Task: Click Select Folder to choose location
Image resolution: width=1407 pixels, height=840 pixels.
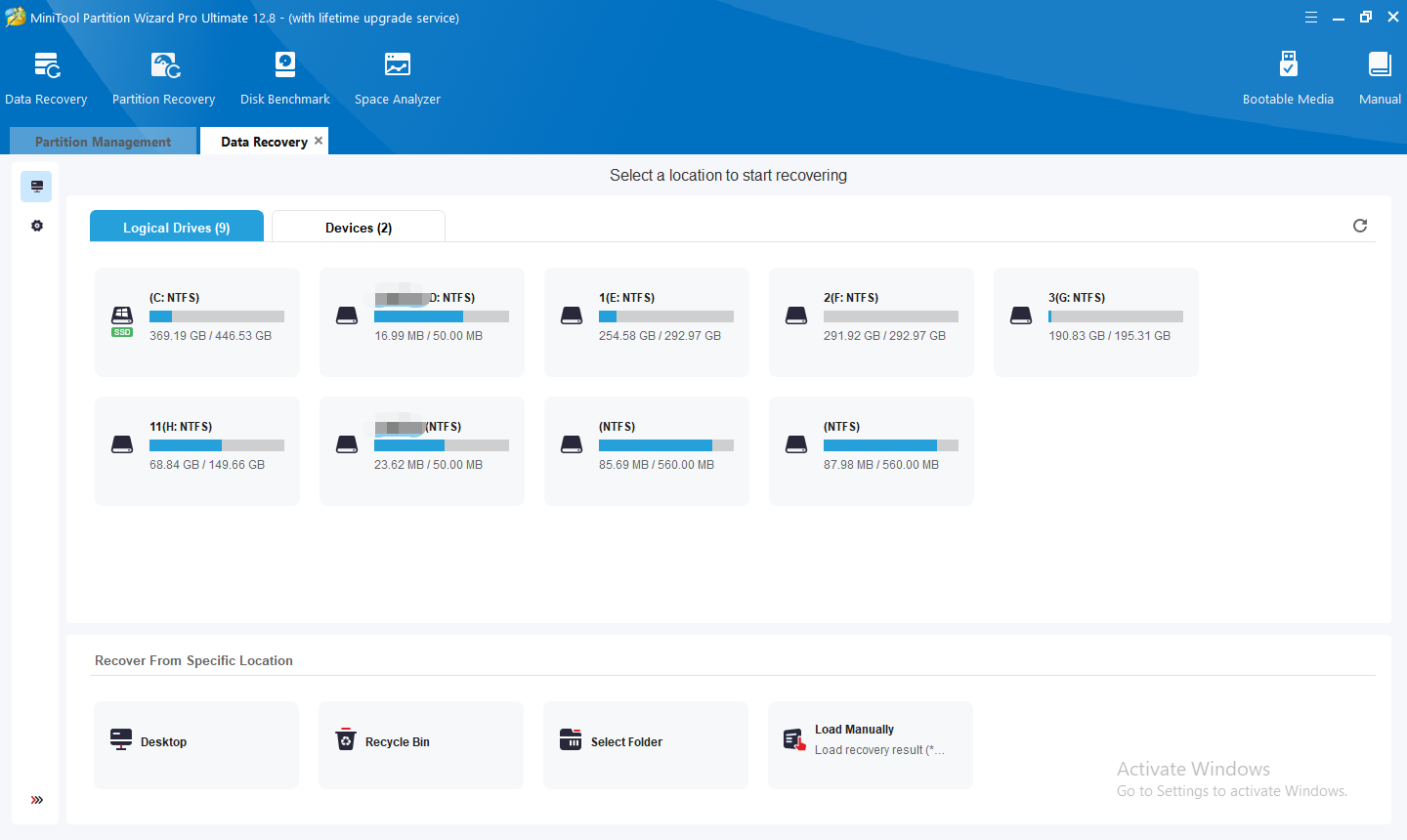Action: pos(645,744)
